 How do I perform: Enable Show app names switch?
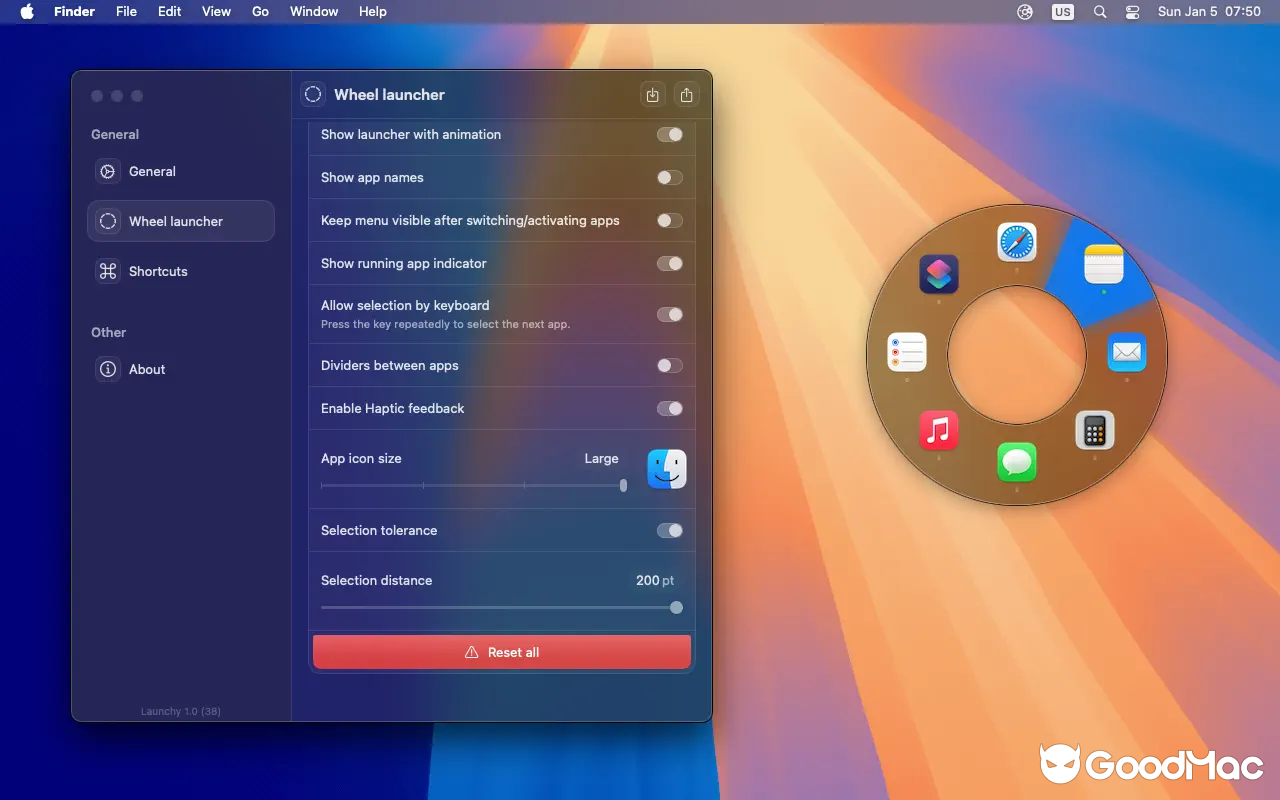pos(670,177)
